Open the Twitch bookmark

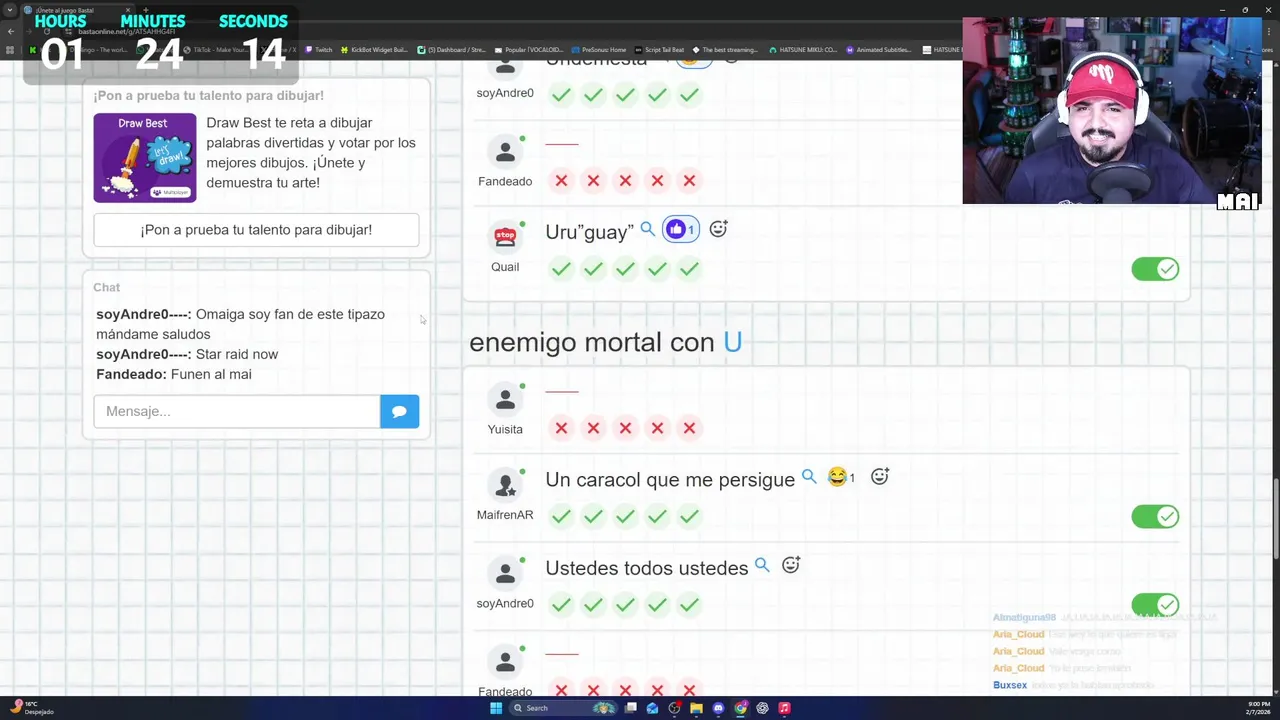tap(319, 50)
